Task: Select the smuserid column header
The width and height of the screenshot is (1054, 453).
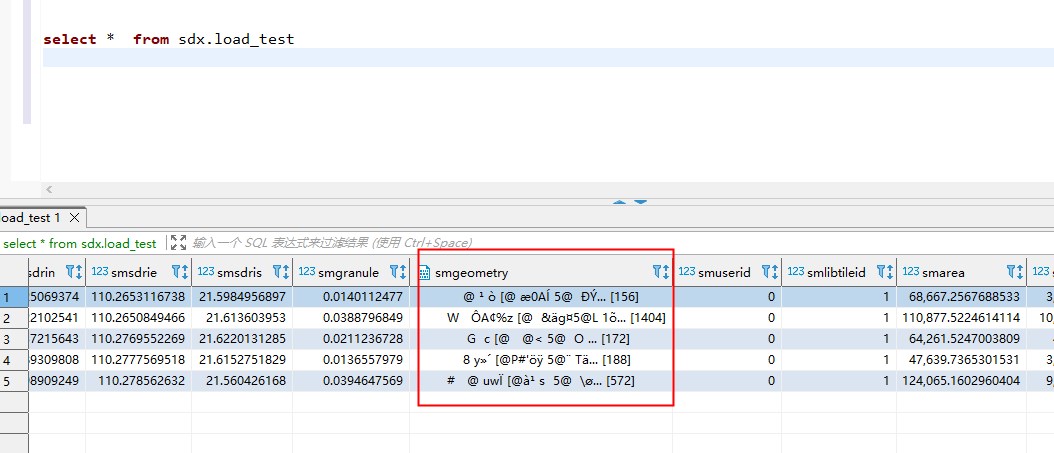Action: pos(727,272)
